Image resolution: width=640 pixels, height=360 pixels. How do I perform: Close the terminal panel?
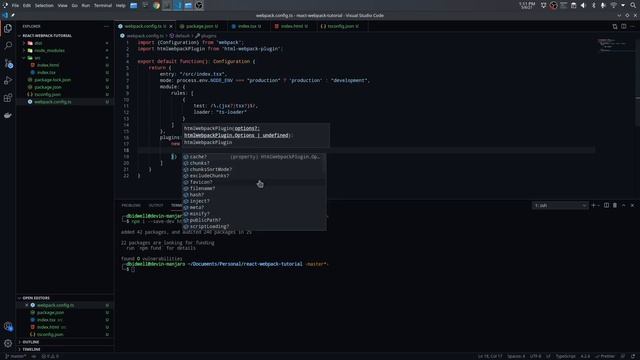coord(633,205)
